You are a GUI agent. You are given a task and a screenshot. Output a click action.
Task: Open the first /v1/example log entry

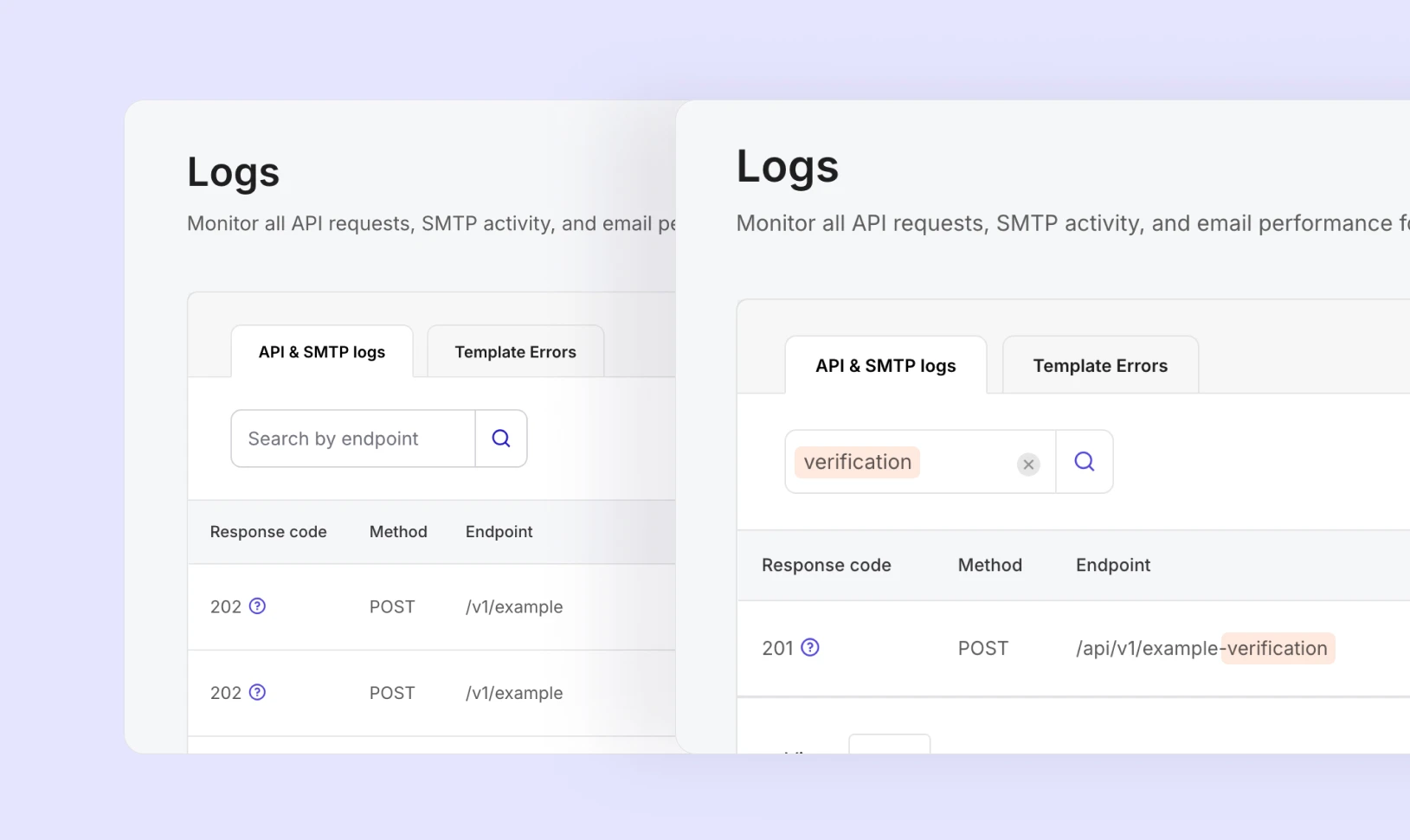tap(514, 607)
